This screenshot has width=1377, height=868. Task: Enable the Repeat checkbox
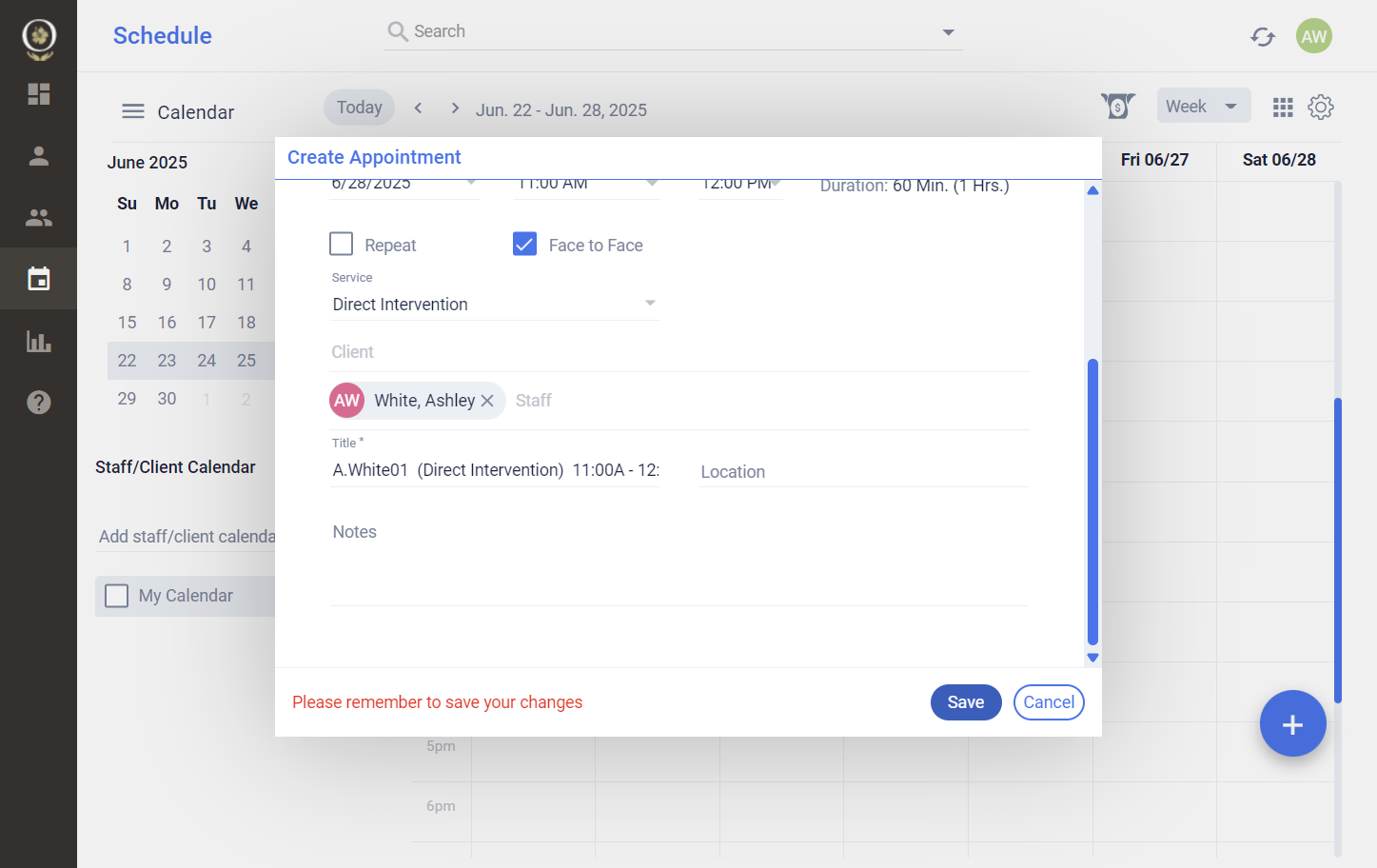(x=342, y=244)
